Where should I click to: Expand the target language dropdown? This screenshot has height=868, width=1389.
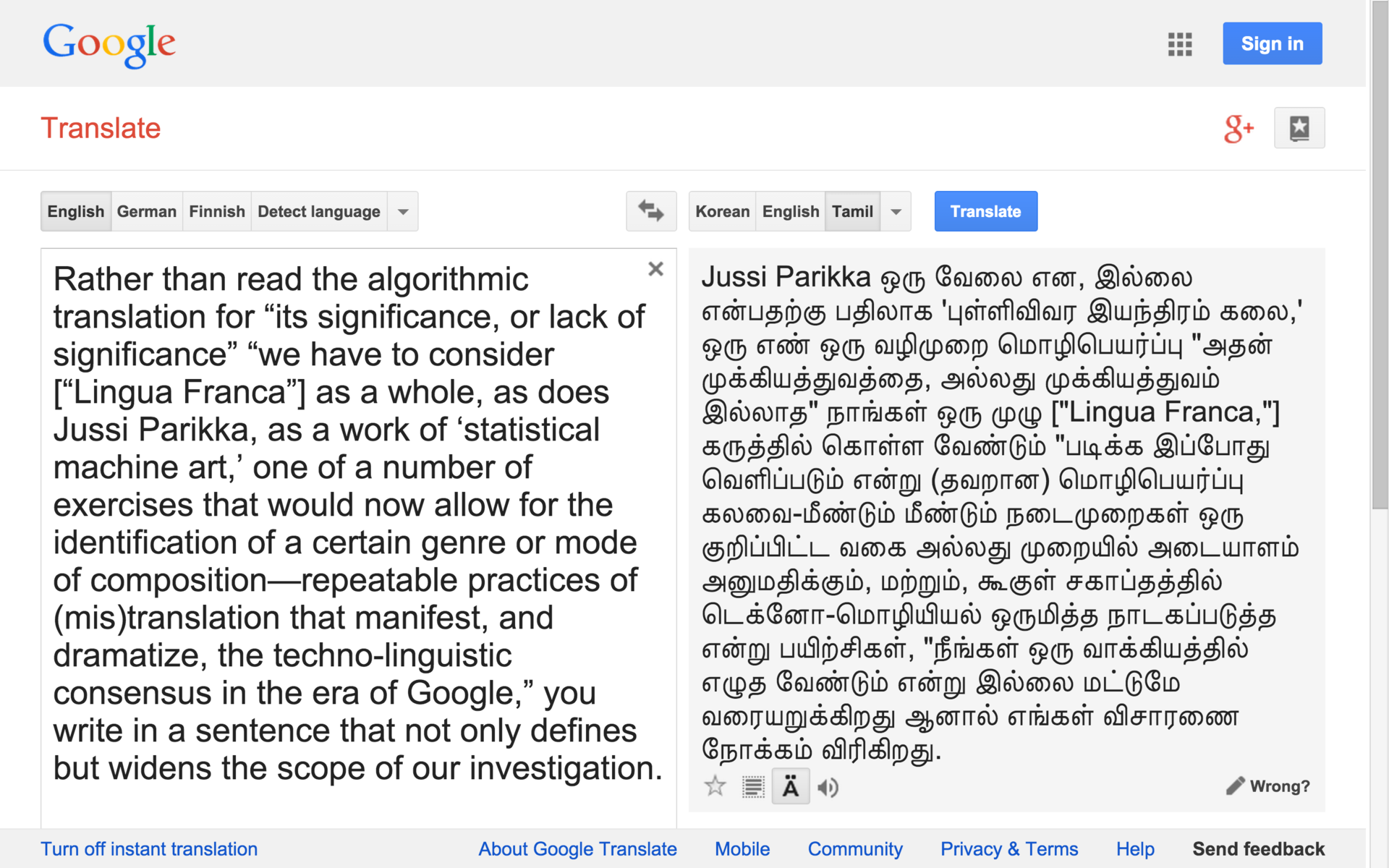point(896,211)
